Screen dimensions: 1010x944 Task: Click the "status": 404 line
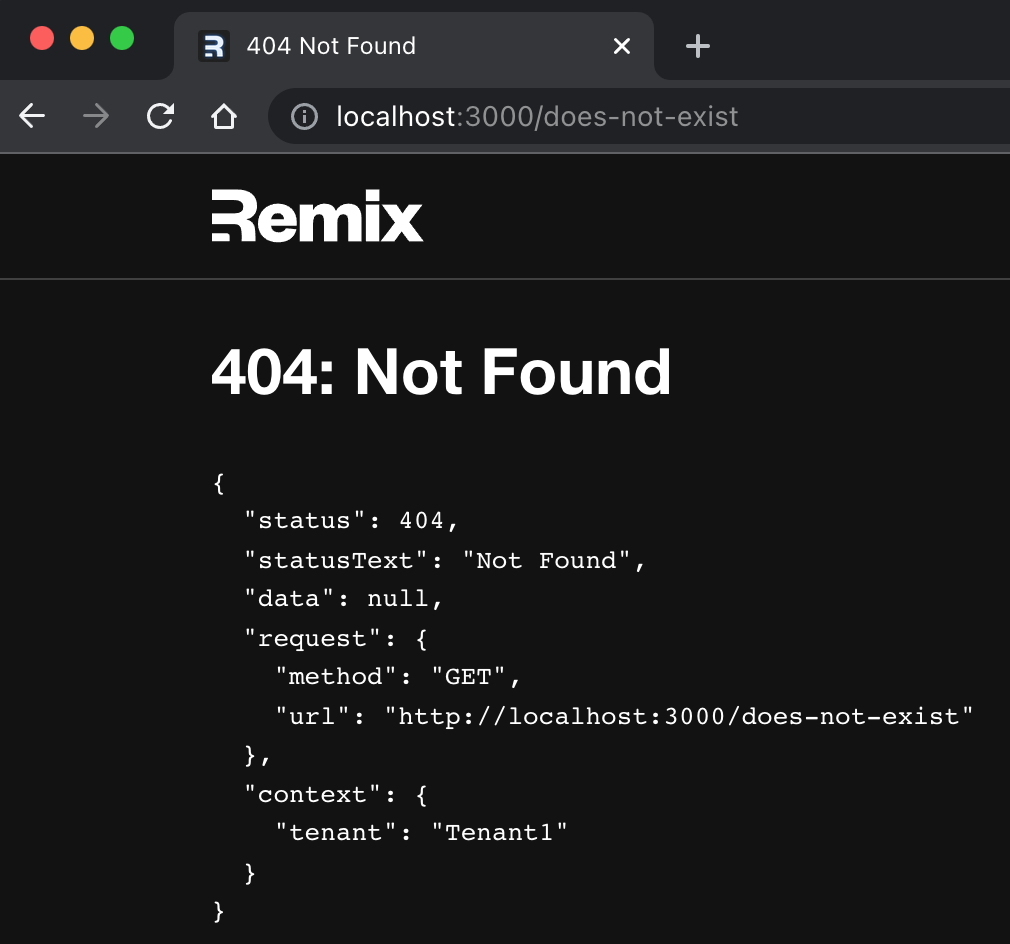(x=352, y=520)
